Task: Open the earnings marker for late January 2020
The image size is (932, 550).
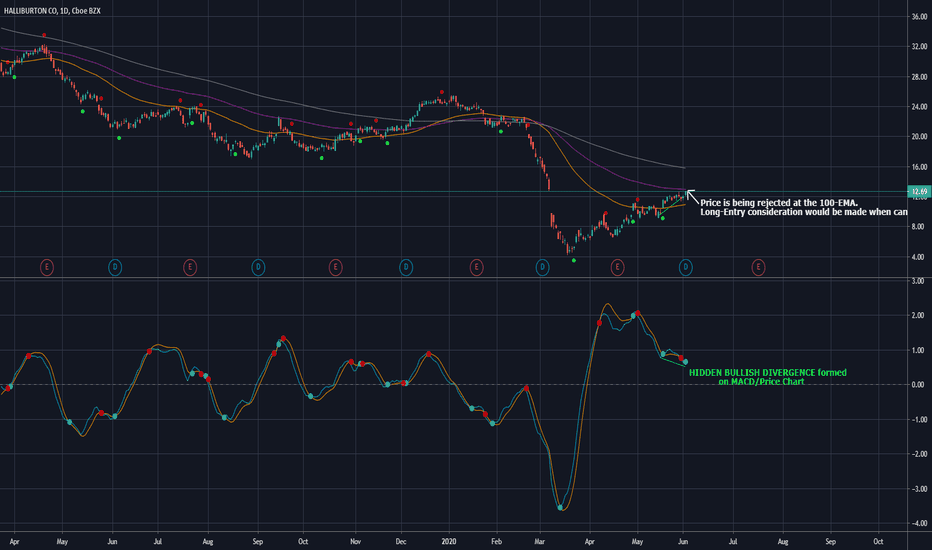Action: (x=476, y=268)
